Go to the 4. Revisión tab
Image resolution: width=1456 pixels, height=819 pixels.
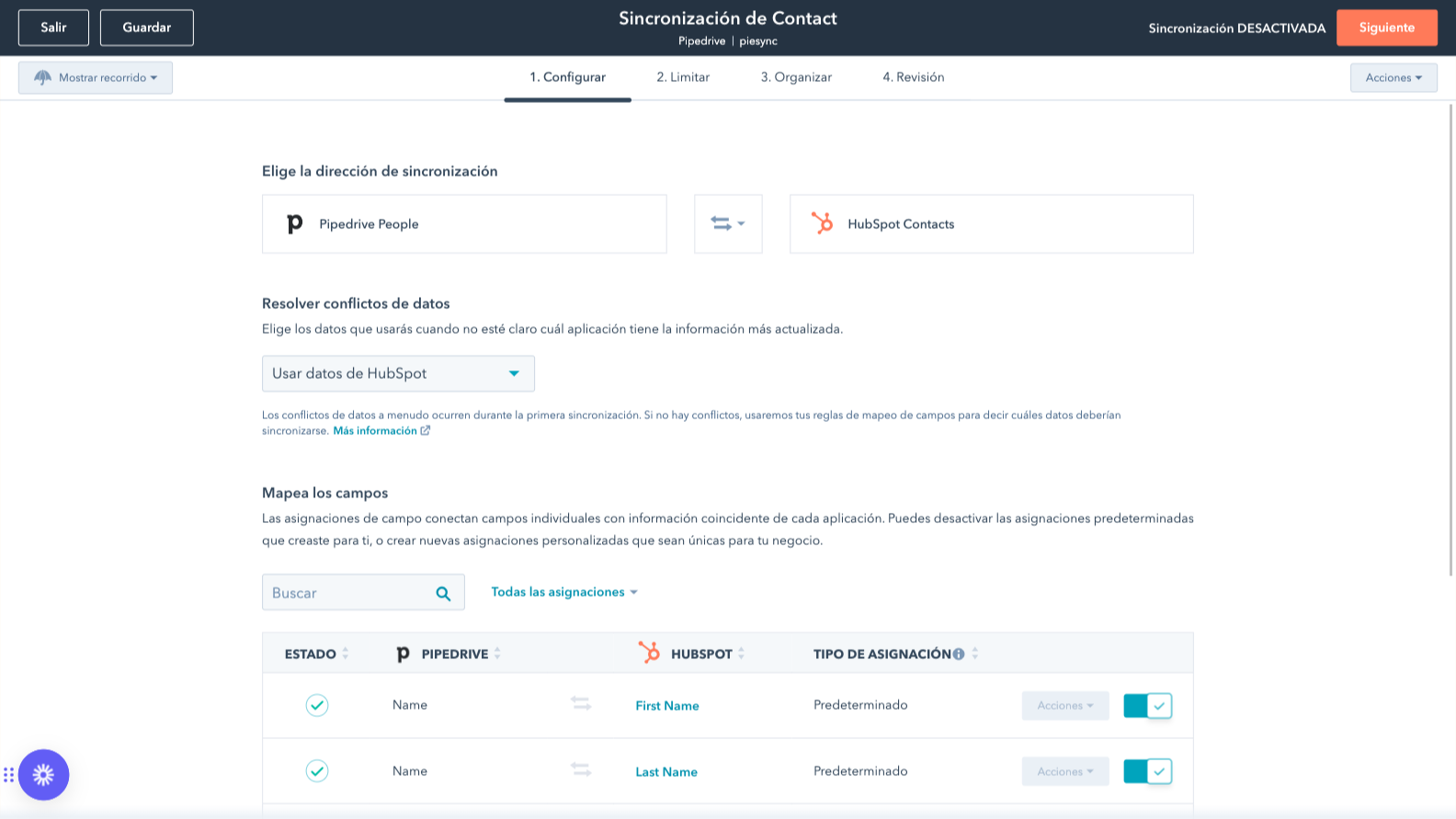click(913, 77)
